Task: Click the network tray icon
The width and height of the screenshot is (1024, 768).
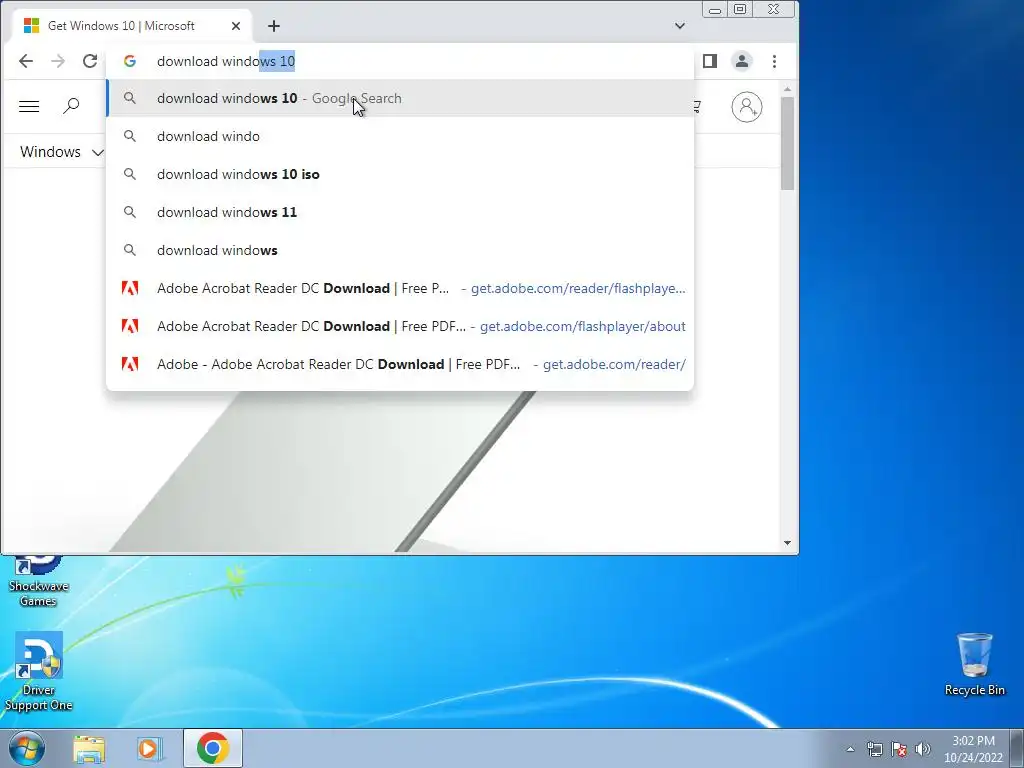Action: coord(874,749)
